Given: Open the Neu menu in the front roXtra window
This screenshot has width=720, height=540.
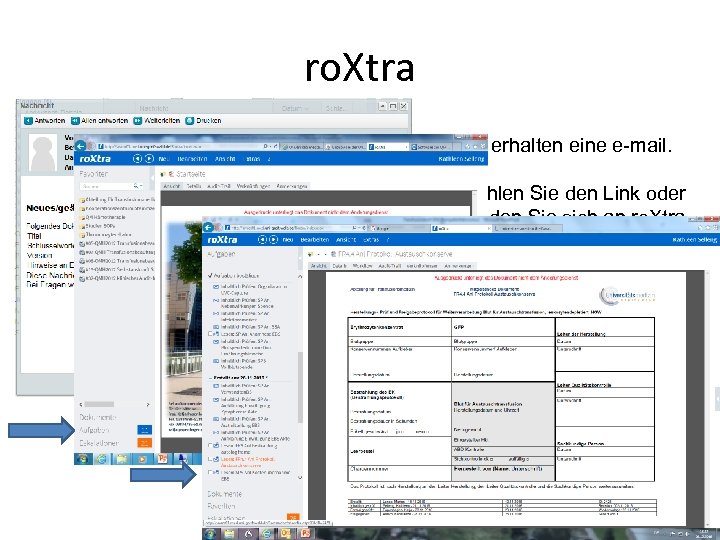Looking at the screenshot, I should click(x=288, y=240).
